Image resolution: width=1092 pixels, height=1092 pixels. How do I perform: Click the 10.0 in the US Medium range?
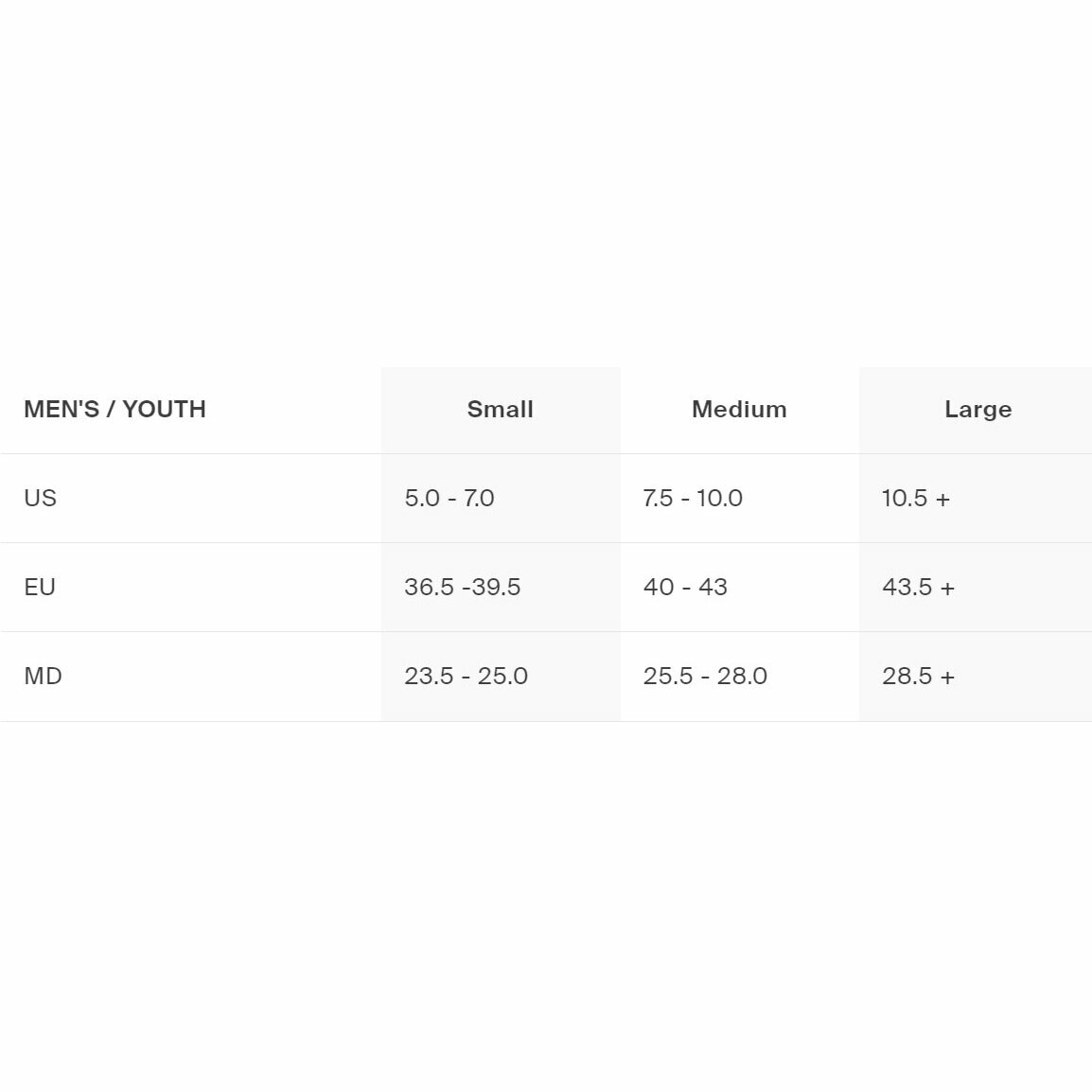coord(719,498)
